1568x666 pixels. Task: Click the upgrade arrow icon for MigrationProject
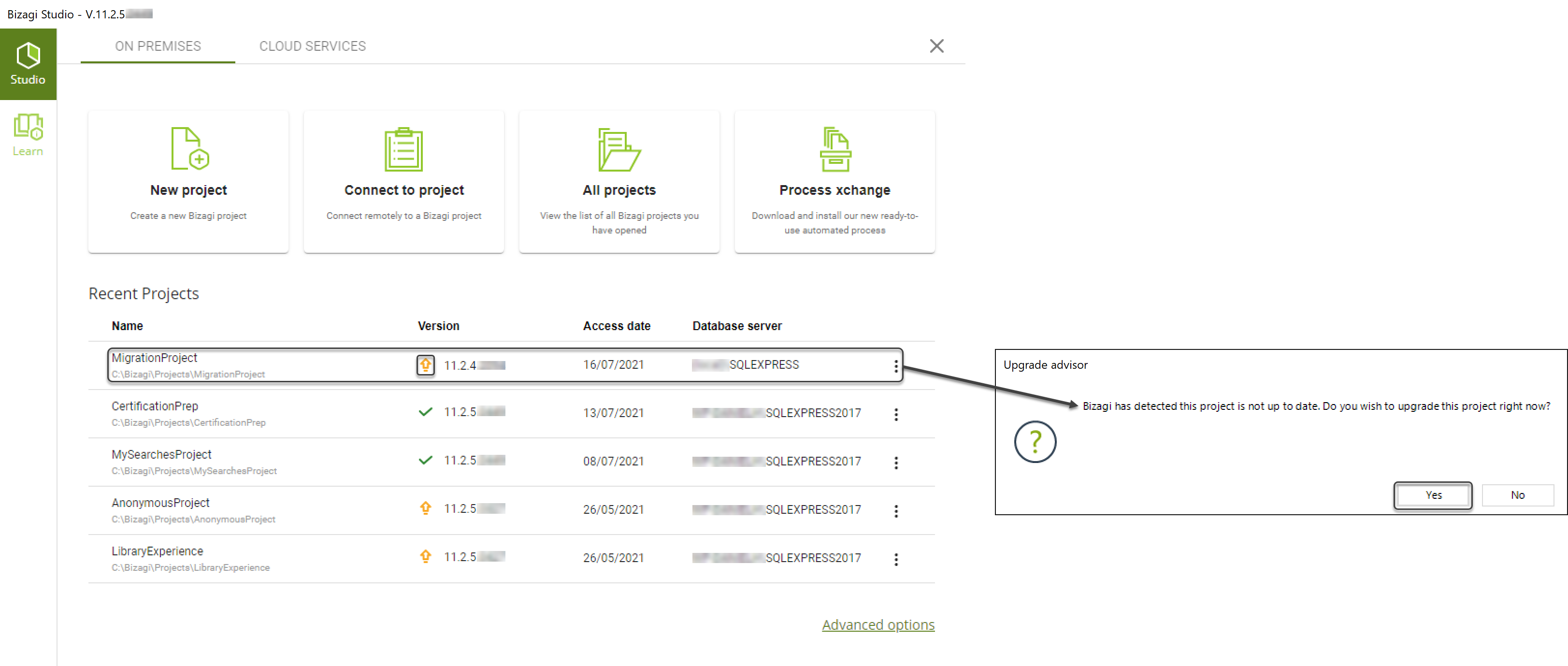(426, 365)
